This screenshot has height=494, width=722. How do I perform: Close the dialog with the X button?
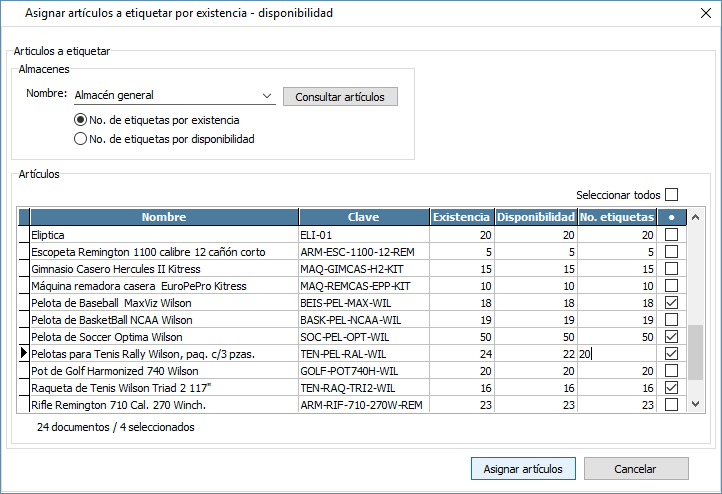point(698,14)
